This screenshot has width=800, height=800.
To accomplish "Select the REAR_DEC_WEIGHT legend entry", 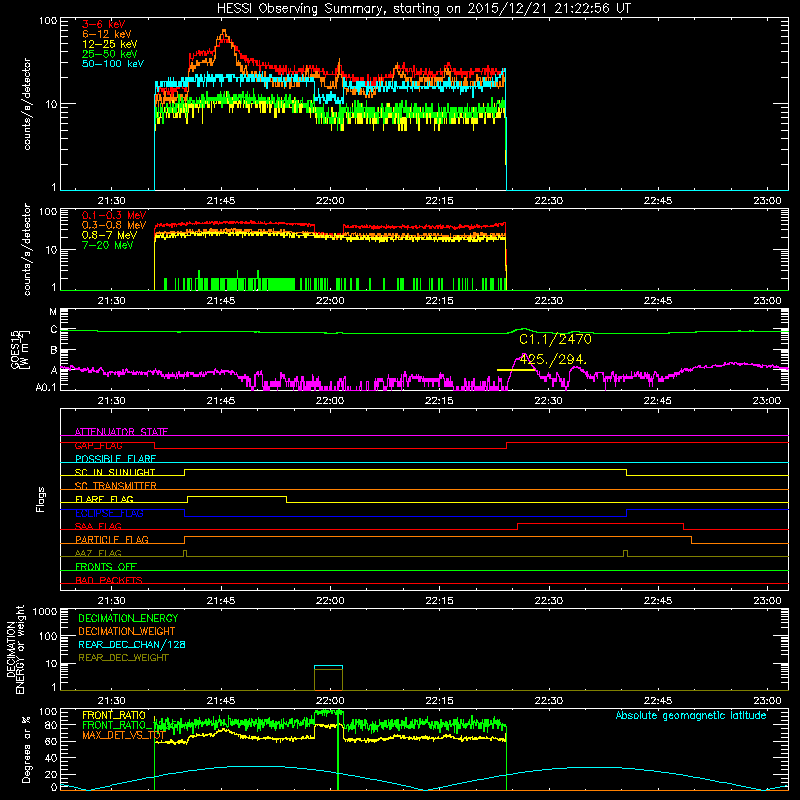I will [123, 658].
